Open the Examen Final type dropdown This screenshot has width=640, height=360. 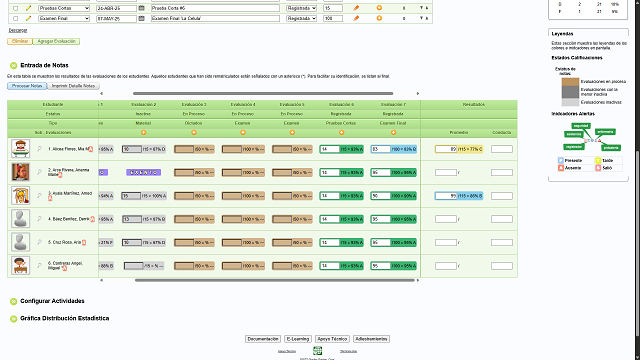click(x=64, y=18)
